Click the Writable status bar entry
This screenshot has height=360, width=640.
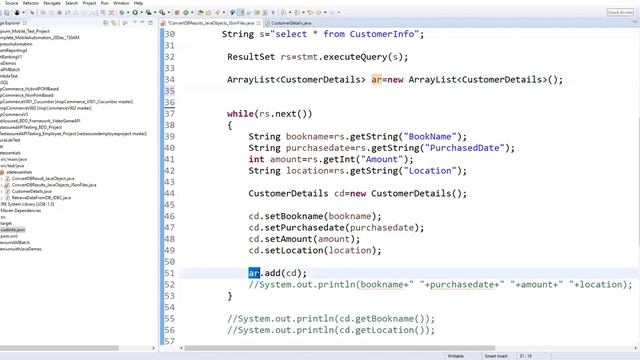coord(456,356)
